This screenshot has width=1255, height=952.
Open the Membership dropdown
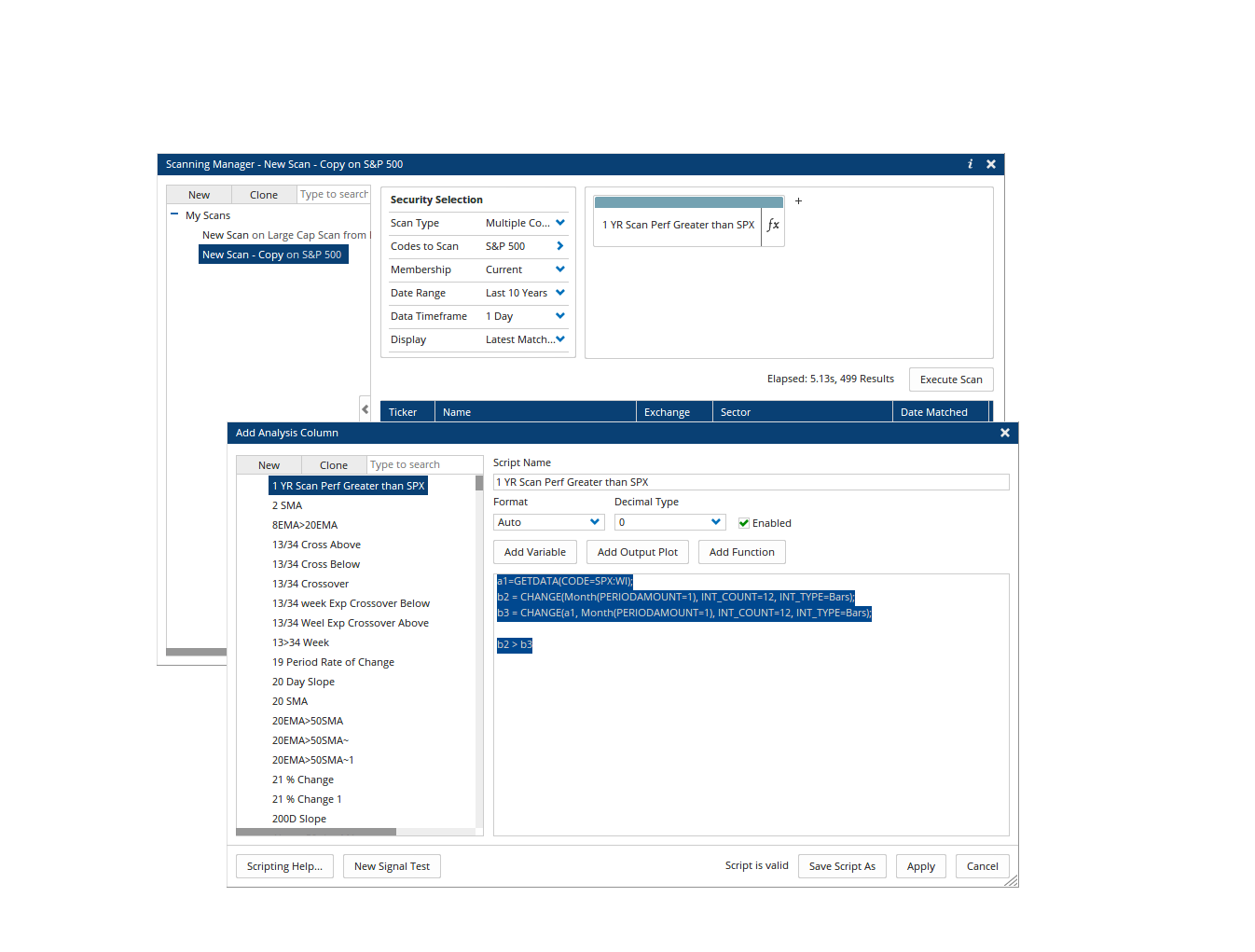coord(525,269)
